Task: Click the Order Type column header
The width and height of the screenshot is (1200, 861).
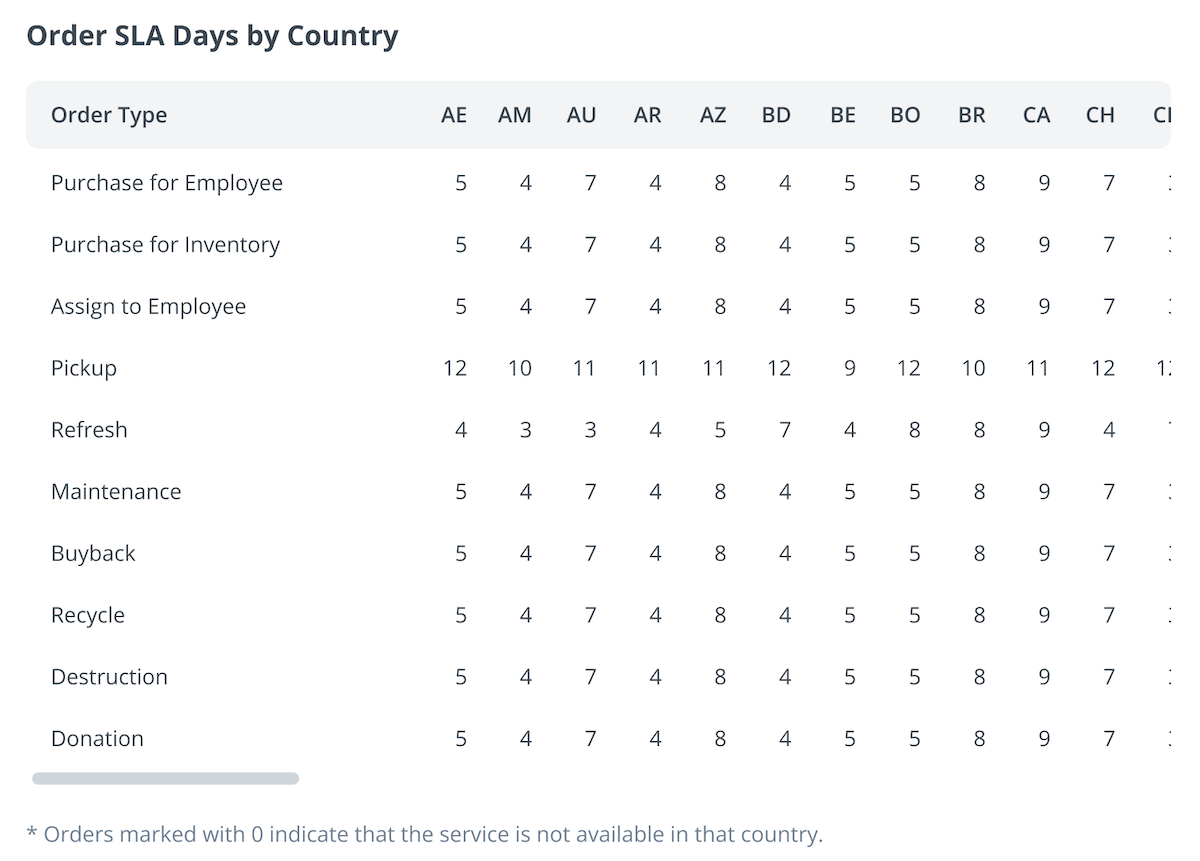Action: click(x=109, y=115)
